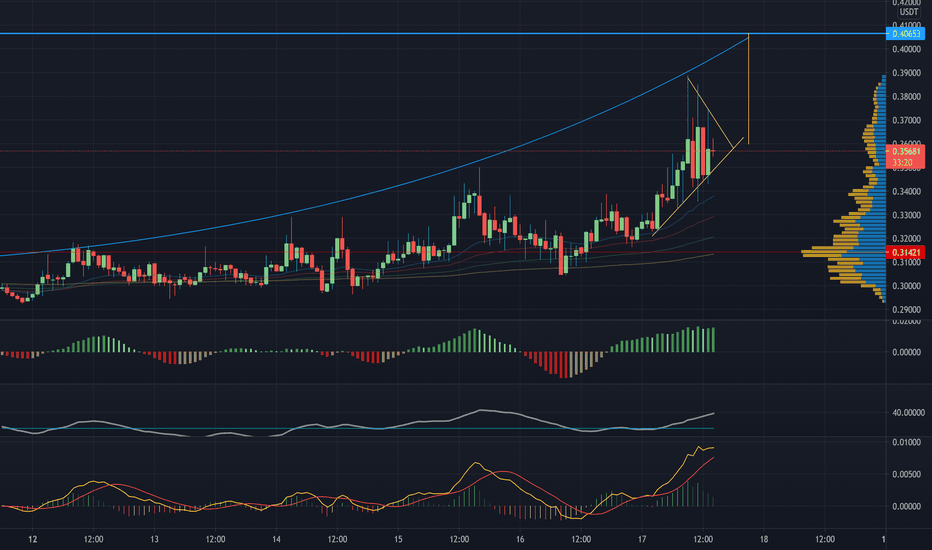Image resolution: width=932 pixels, height=550 pixels.
Task: Select the yellow vertical target line
Action: pyautogui.click(x=748, y=89)
